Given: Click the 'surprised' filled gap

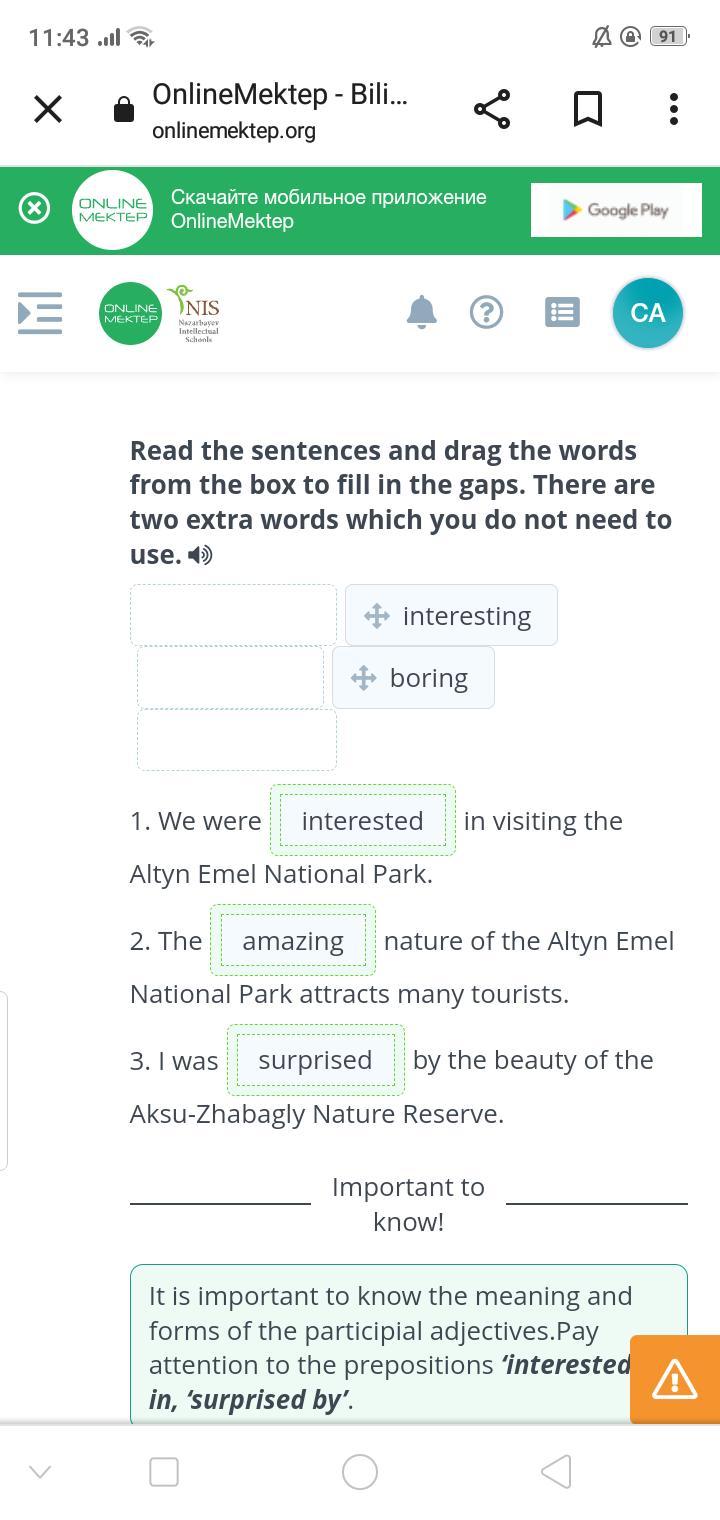Looking at the screenshot, I should click(315, 1060).
